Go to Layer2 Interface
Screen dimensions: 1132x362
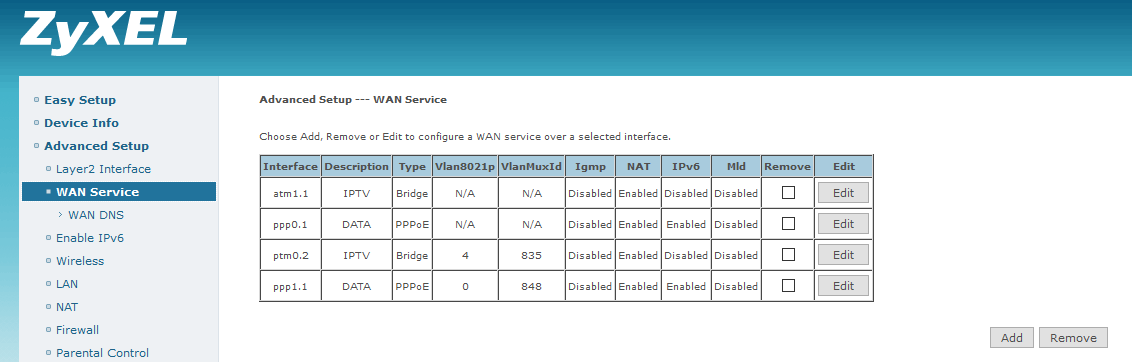pyautogui.click(x=103, y=169)
